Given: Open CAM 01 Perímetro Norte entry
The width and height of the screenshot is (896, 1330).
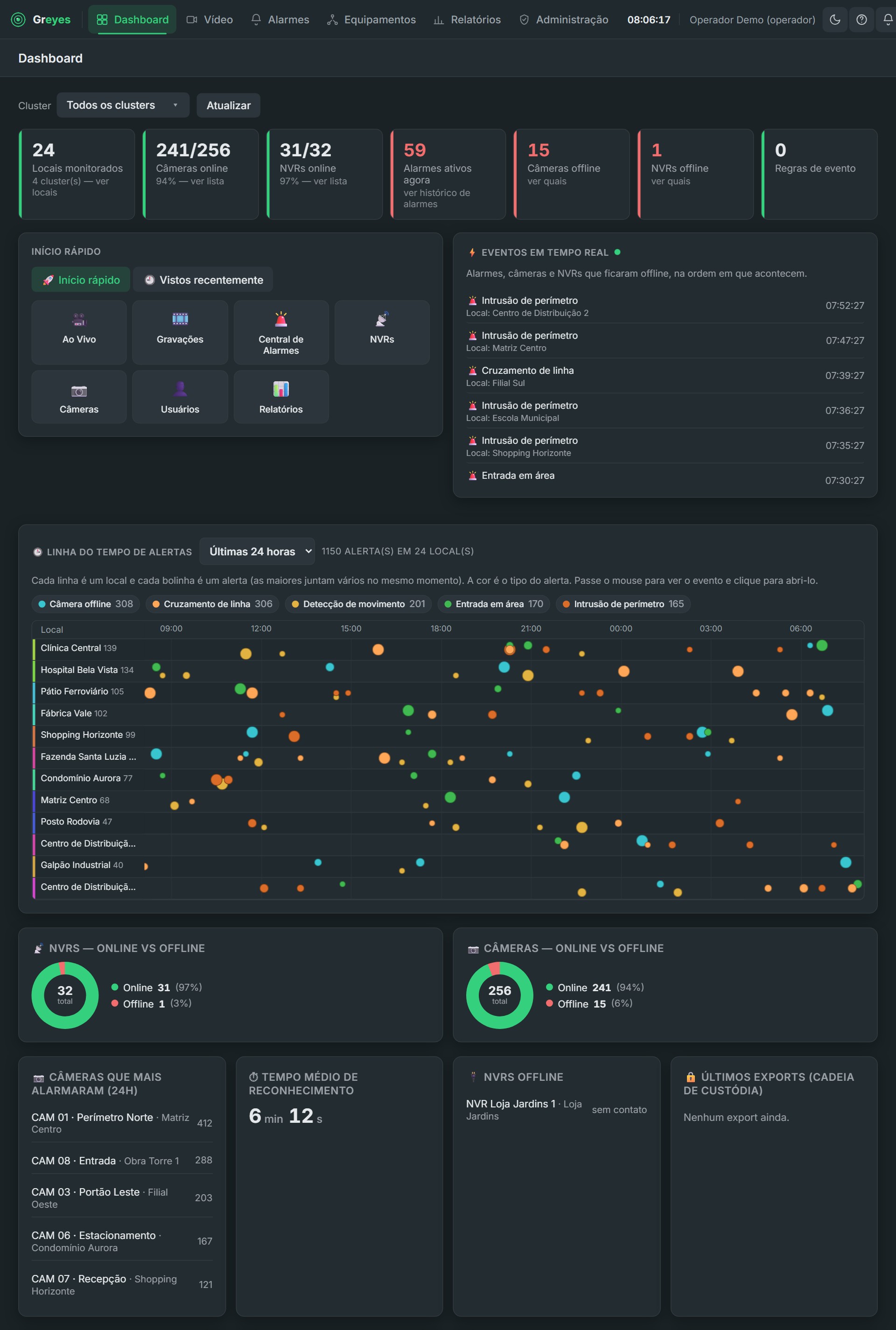Looking at the screenshot, I should pyautogui.click(x=122, y=1123).
